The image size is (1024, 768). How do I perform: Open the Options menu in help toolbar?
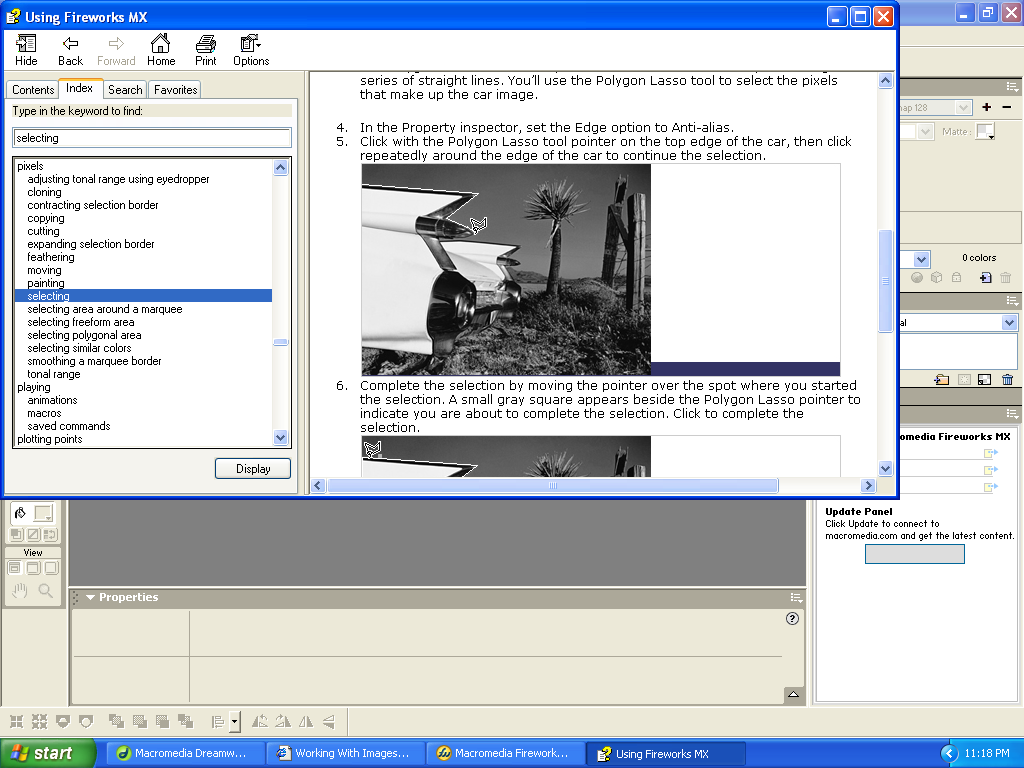click(x=251, y=50)
